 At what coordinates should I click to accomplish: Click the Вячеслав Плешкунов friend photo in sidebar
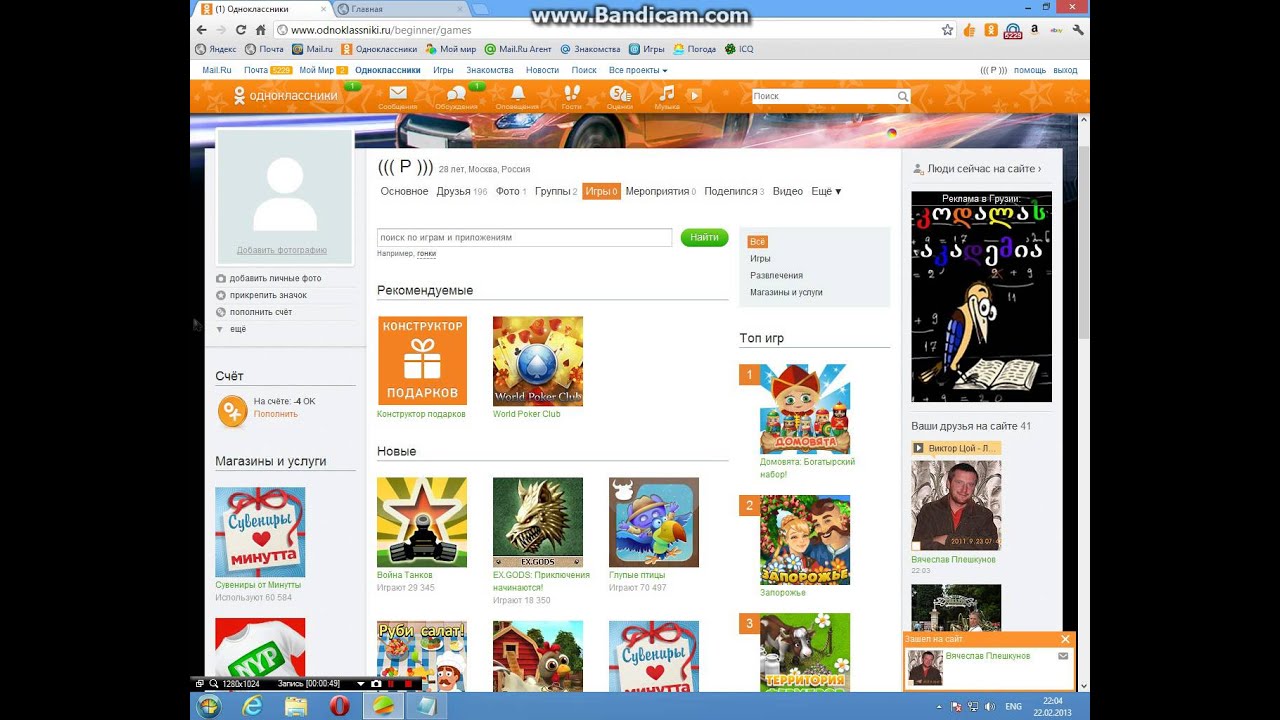[956, 505]
